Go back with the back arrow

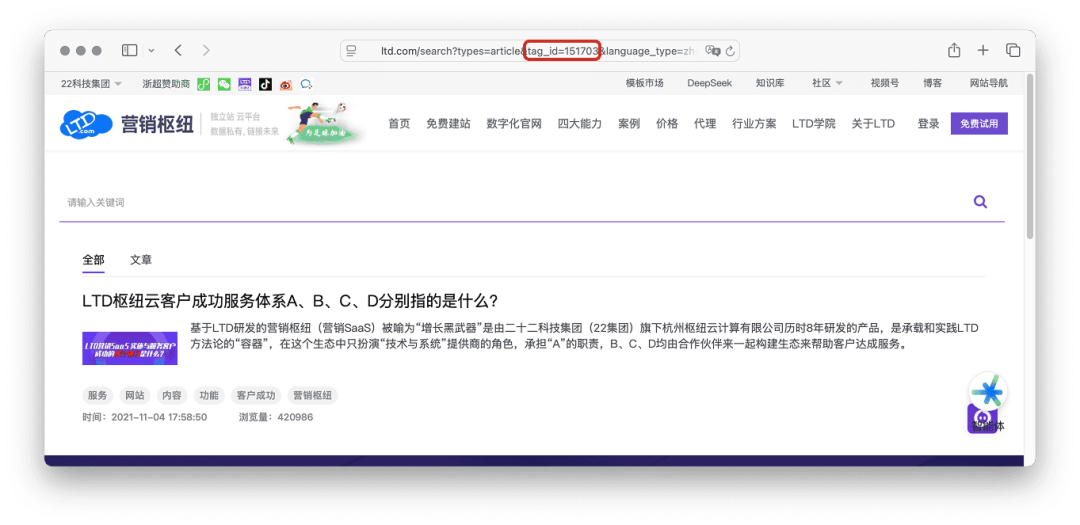coord(178,50)
